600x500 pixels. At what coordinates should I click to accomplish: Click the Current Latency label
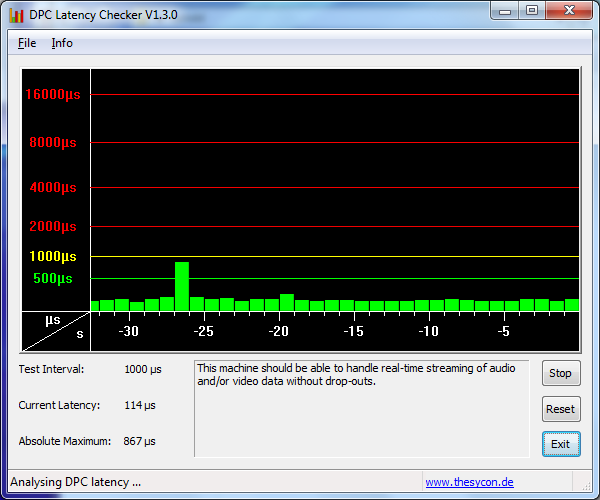tap(59, 406)
